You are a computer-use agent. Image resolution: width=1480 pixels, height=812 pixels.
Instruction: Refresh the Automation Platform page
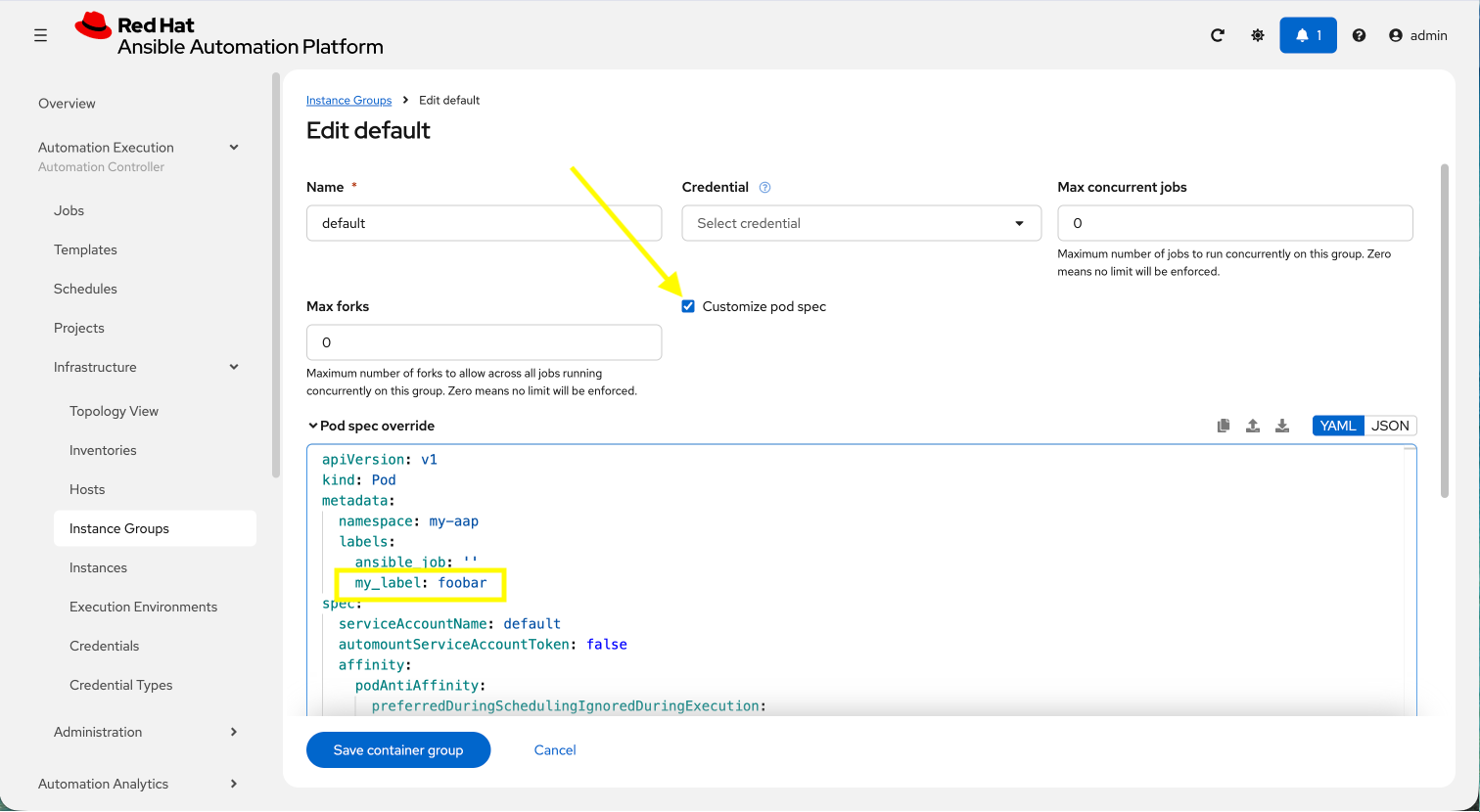click(x=1217, y=34)
